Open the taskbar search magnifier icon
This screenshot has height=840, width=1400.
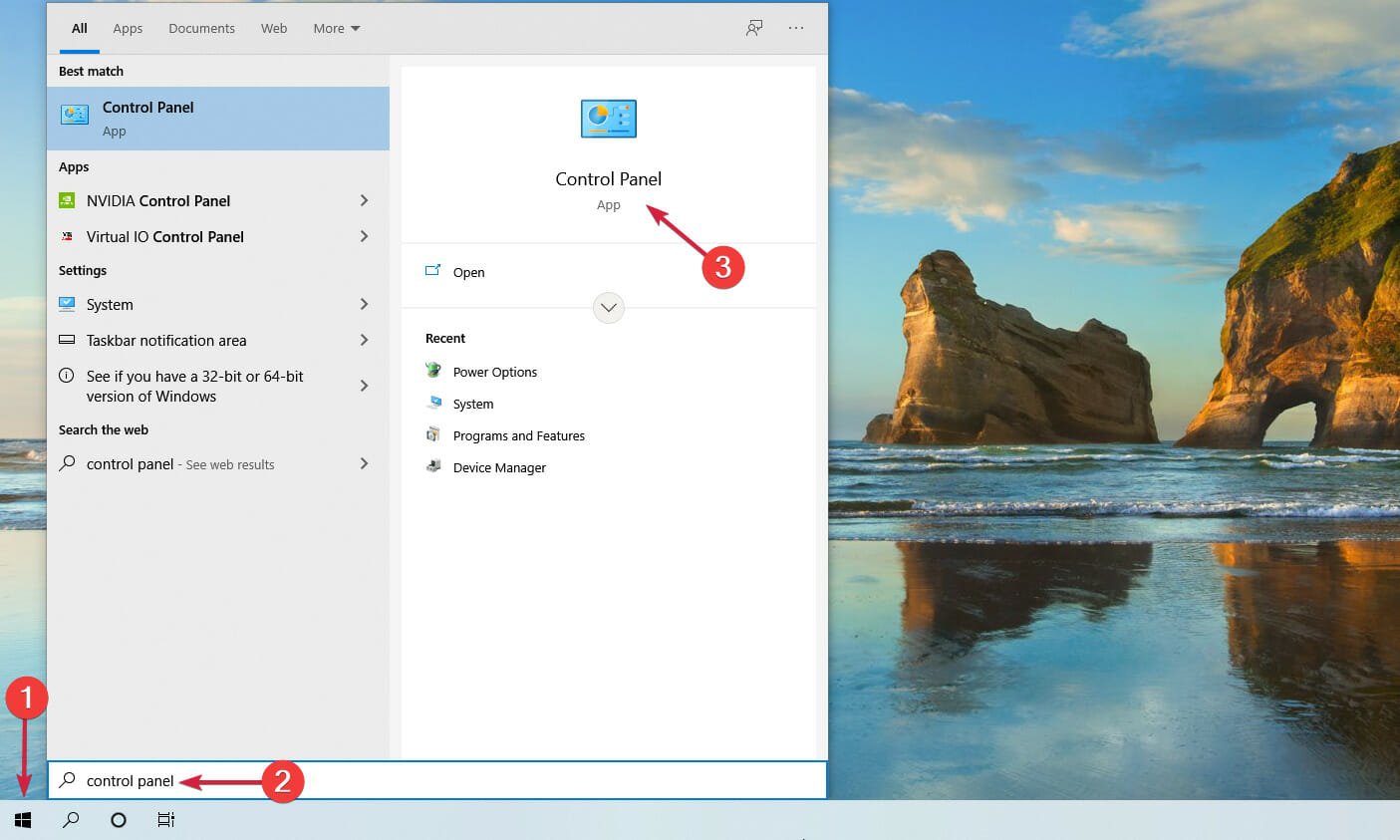point(71,819)
